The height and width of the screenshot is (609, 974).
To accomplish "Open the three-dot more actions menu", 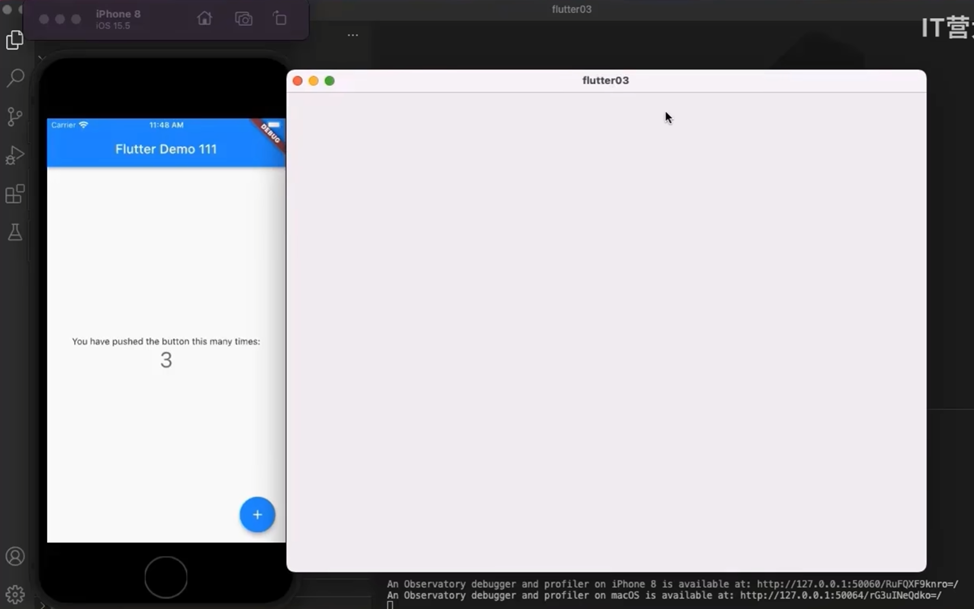I will pos(353,35).
